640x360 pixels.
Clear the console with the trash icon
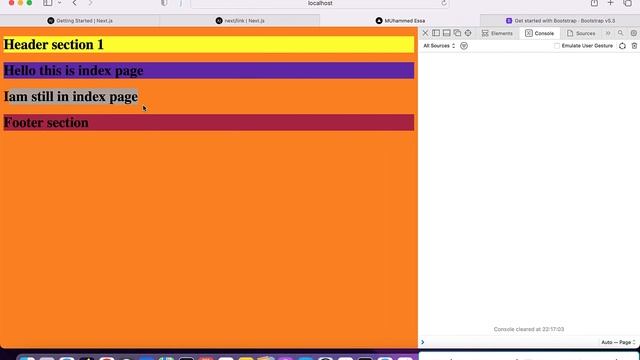pyautogui.click(x=634, y=46)
